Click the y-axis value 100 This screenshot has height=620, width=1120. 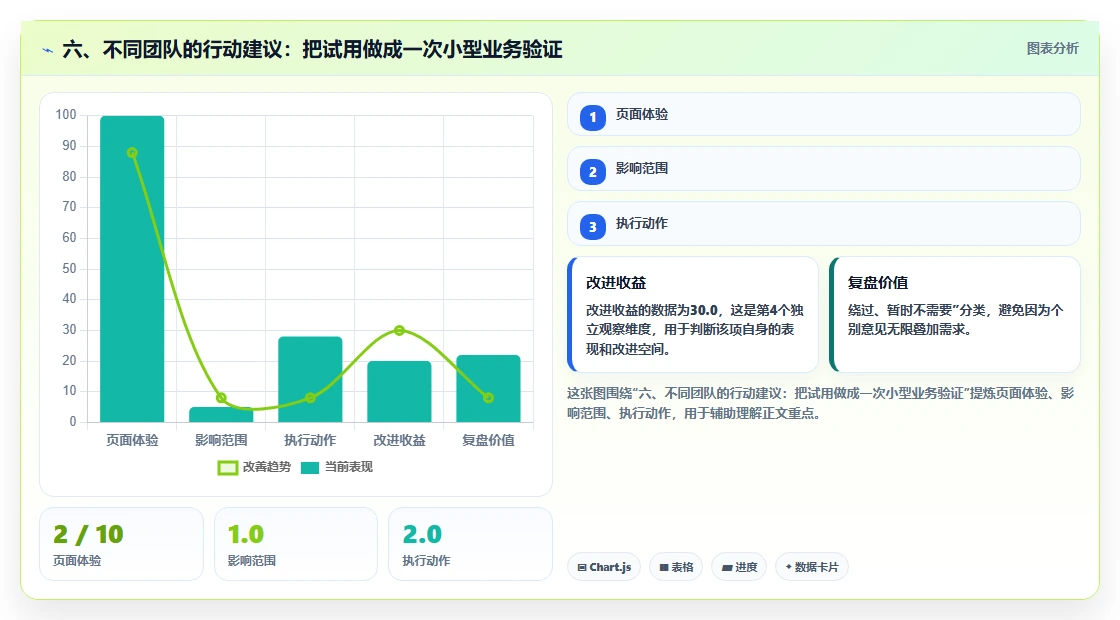pos(66,114)
